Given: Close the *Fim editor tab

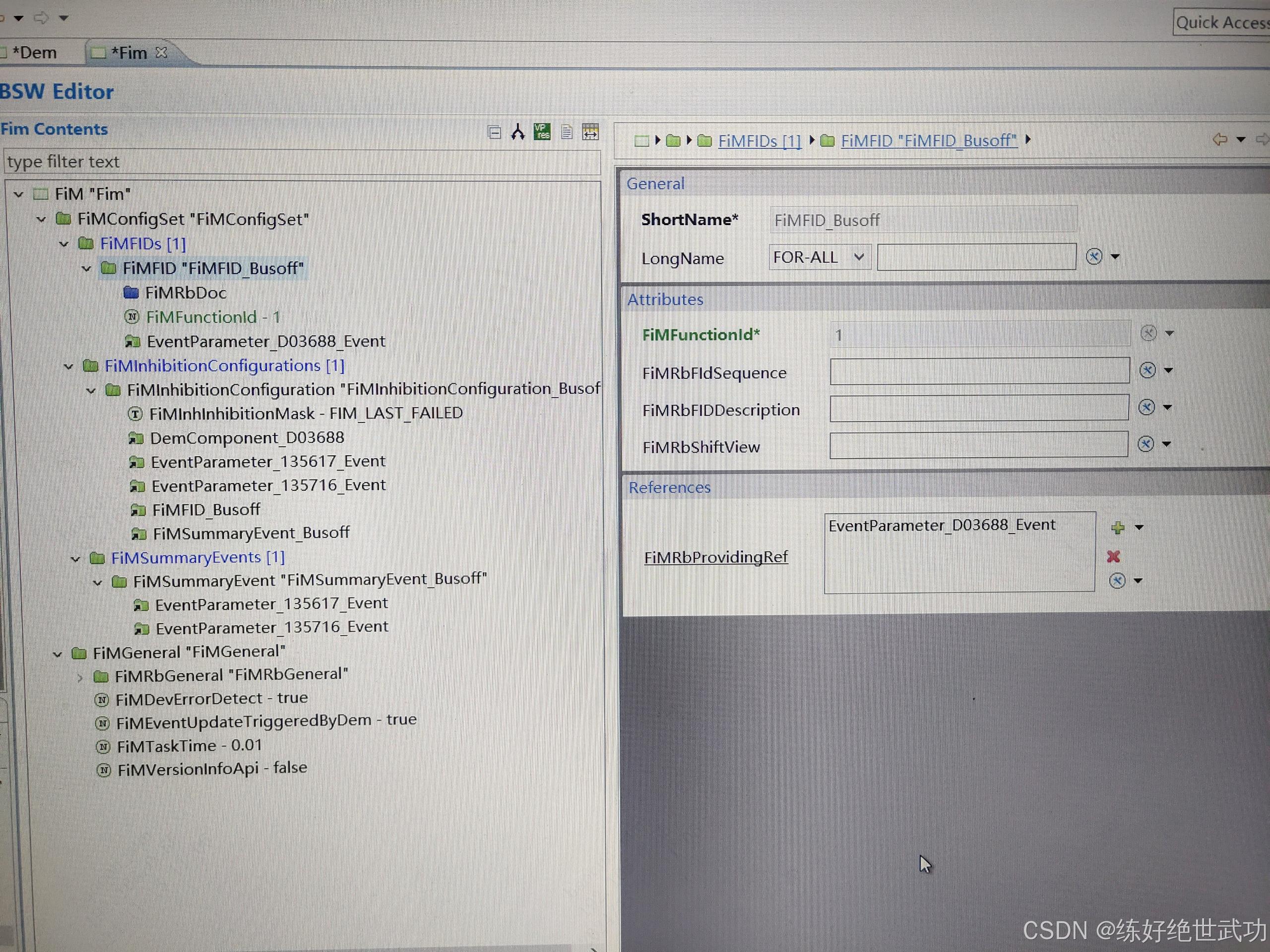Looking at the screenshot, I should (x=162, y=52).
